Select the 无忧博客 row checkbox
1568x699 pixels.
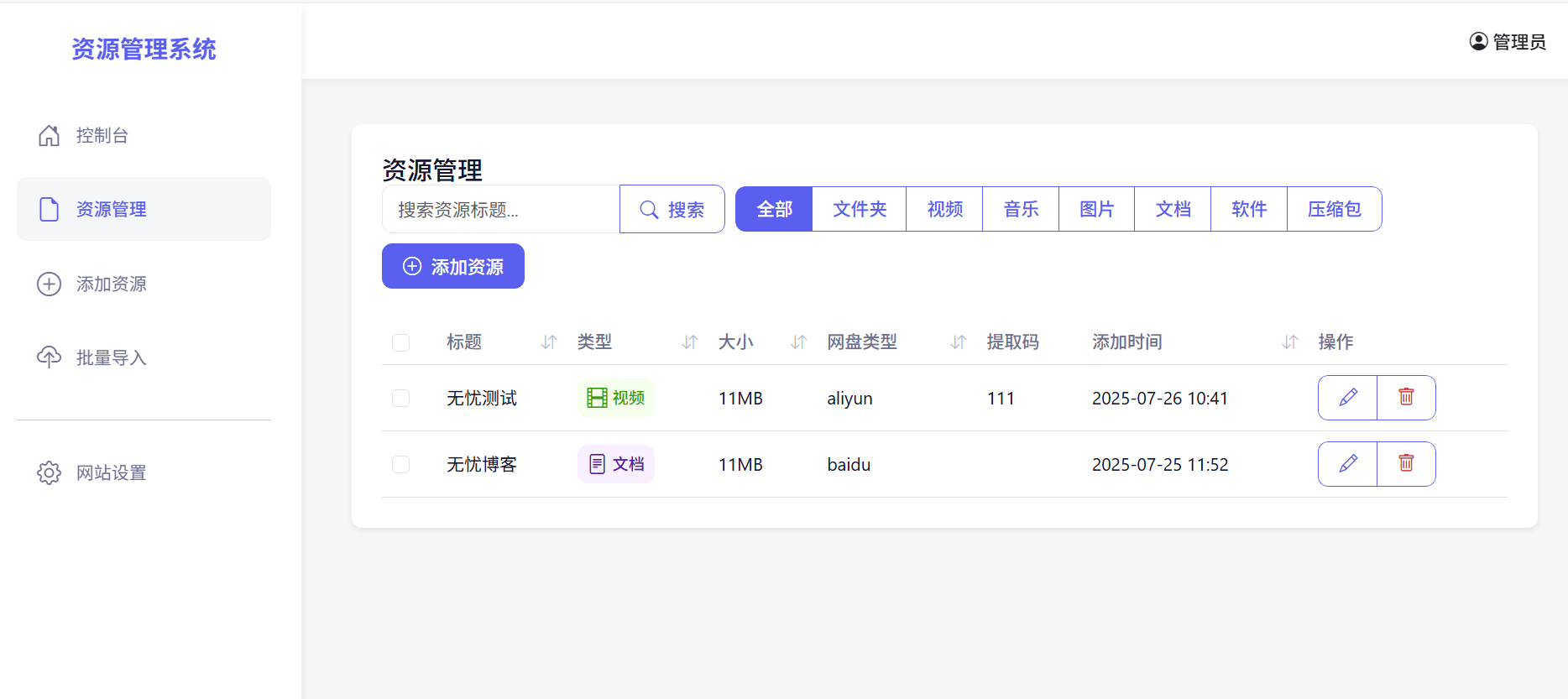pyautogui.click(x=401, y=464)
